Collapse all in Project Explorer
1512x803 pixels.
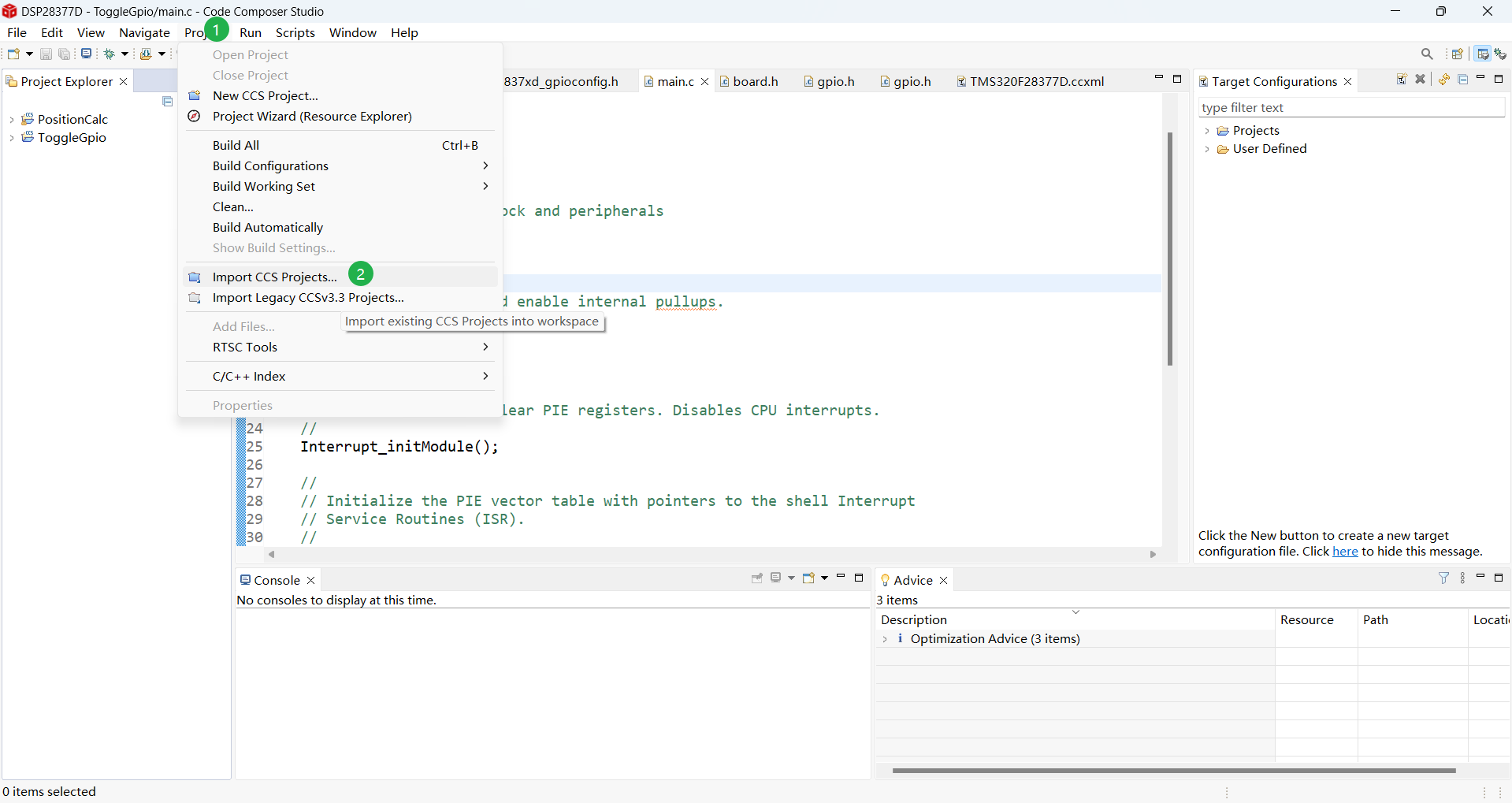[x=167, y=102]
